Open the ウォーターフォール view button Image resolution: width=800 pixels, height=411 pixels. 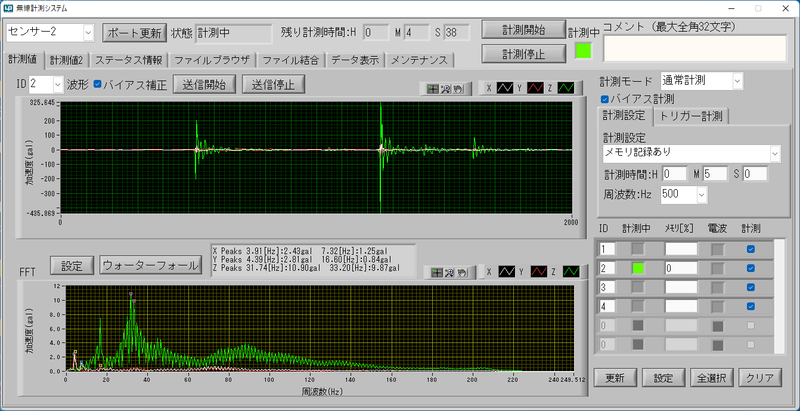pos(149,265)
